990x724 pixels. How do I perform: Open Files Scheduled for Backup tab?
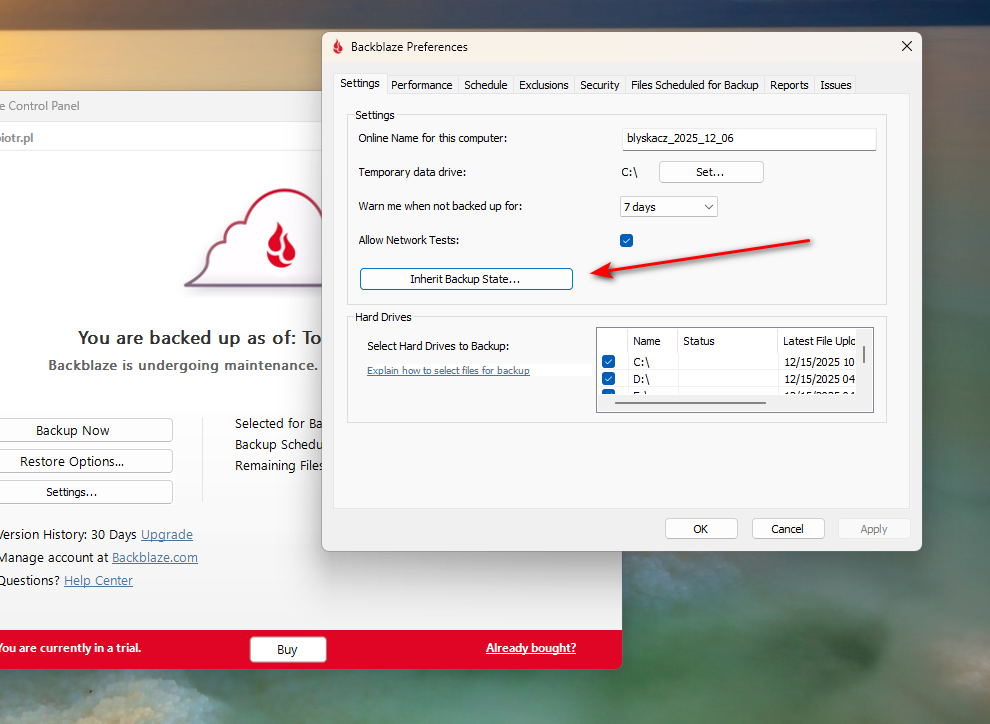694,85
